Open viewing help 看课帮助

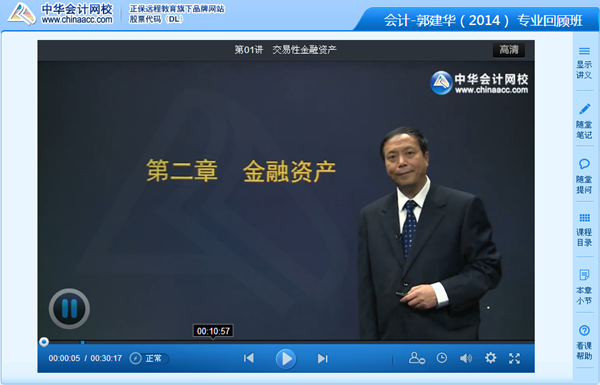click(584, 343)
